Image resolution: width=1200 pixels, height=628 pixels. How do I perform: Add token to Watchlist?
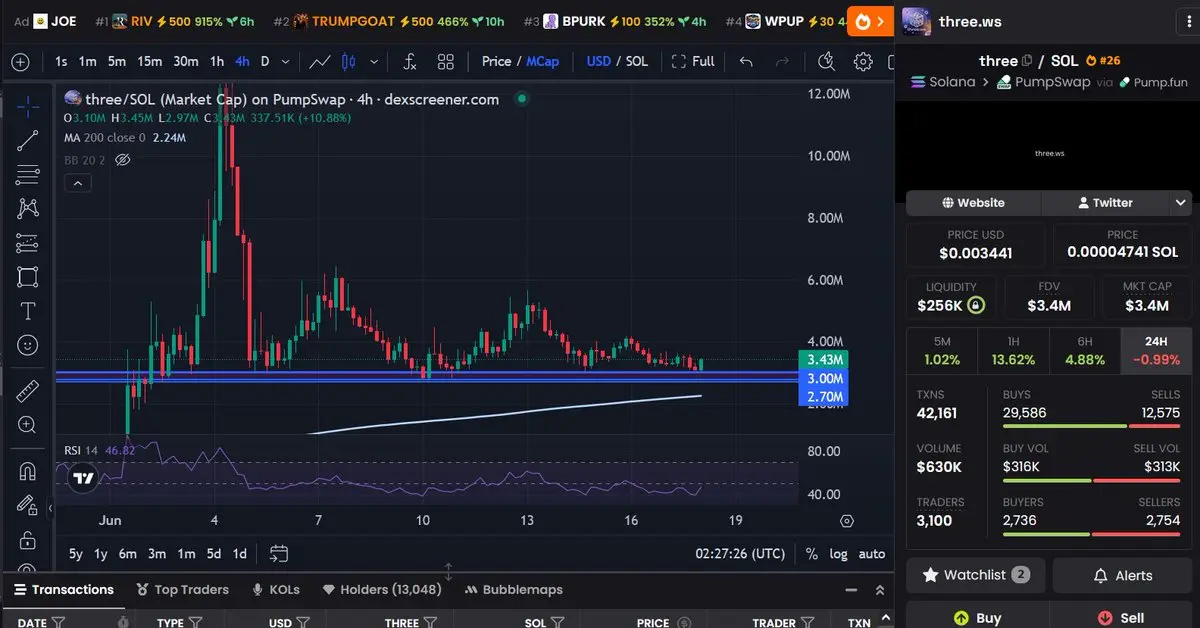click(x=975, y=575)
